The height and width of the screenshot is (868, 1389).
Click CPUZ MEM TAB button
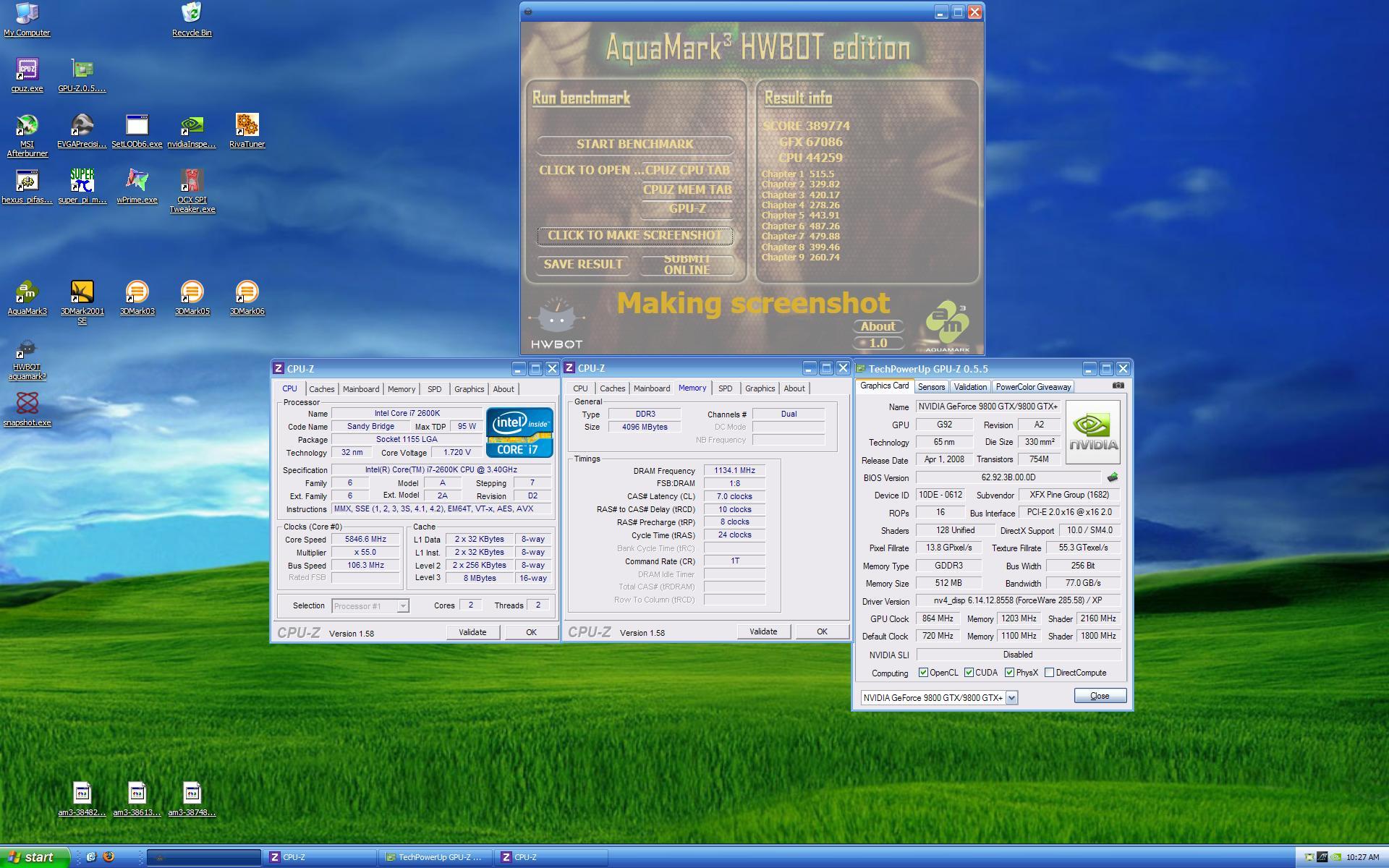click(x=687, y=190)
